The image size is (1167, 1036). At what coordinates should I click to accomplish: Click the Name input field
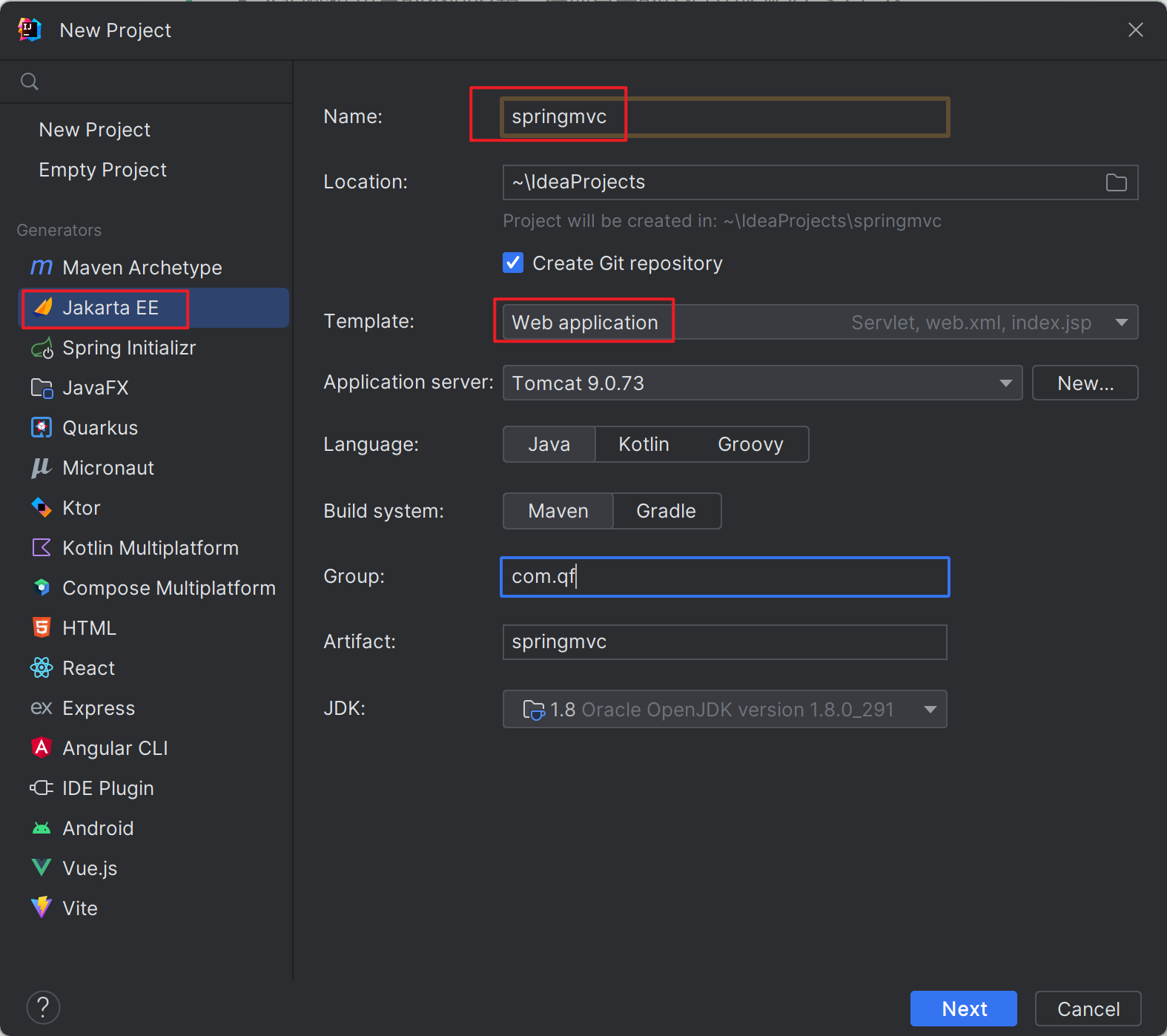tap(724, 117)
